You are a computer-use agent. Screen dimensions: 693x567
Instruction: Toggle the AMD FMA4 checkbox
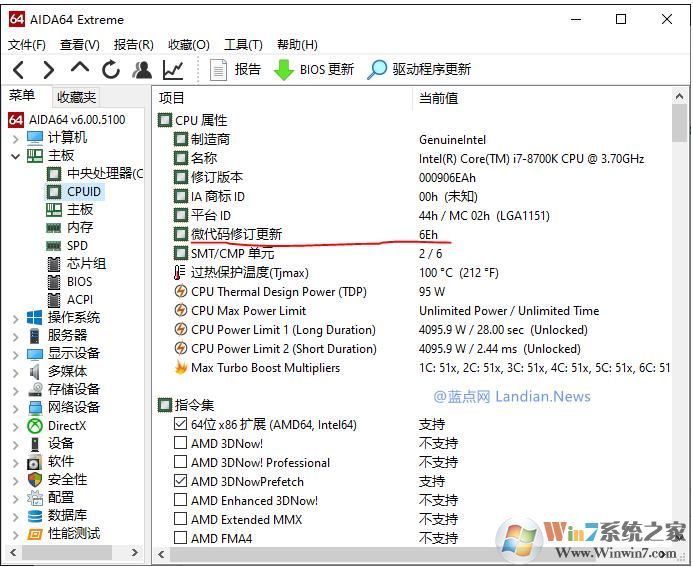tap(180, 537)
